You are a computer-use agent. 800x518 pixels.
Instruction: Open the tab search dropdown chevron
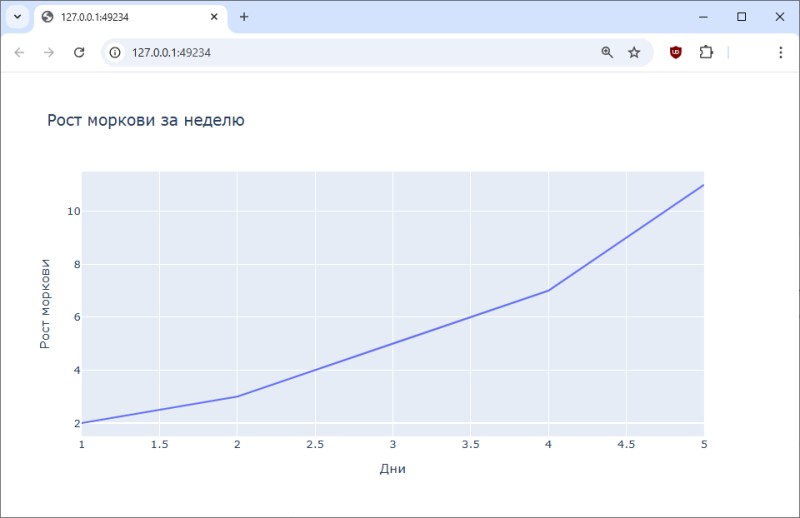click(x=17, y=17)
